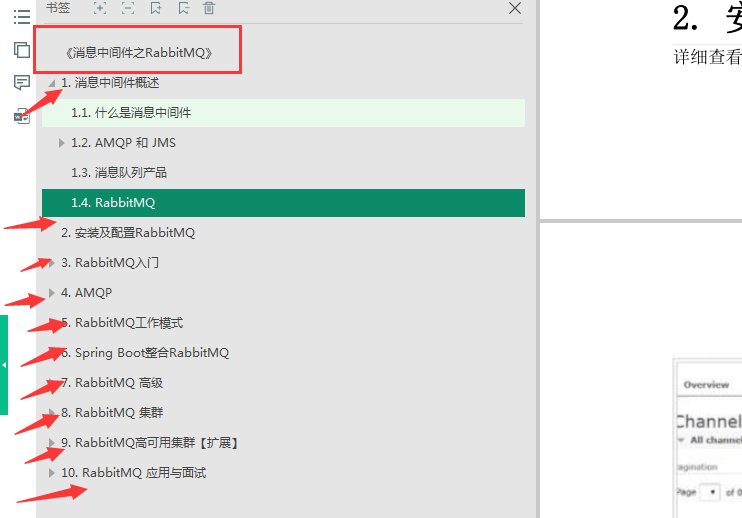Image resolution: width=742 pixels, height=518 pixels.
Task: Open the page thumbnails sidebar icon
Action: pyautogui.click(x=22, y=50)
